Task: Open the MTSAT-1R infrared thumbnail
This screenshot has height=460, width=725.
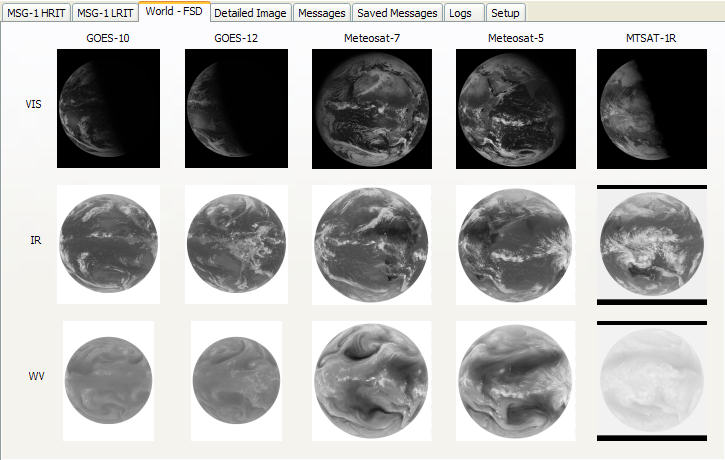Action: [651, 244]
